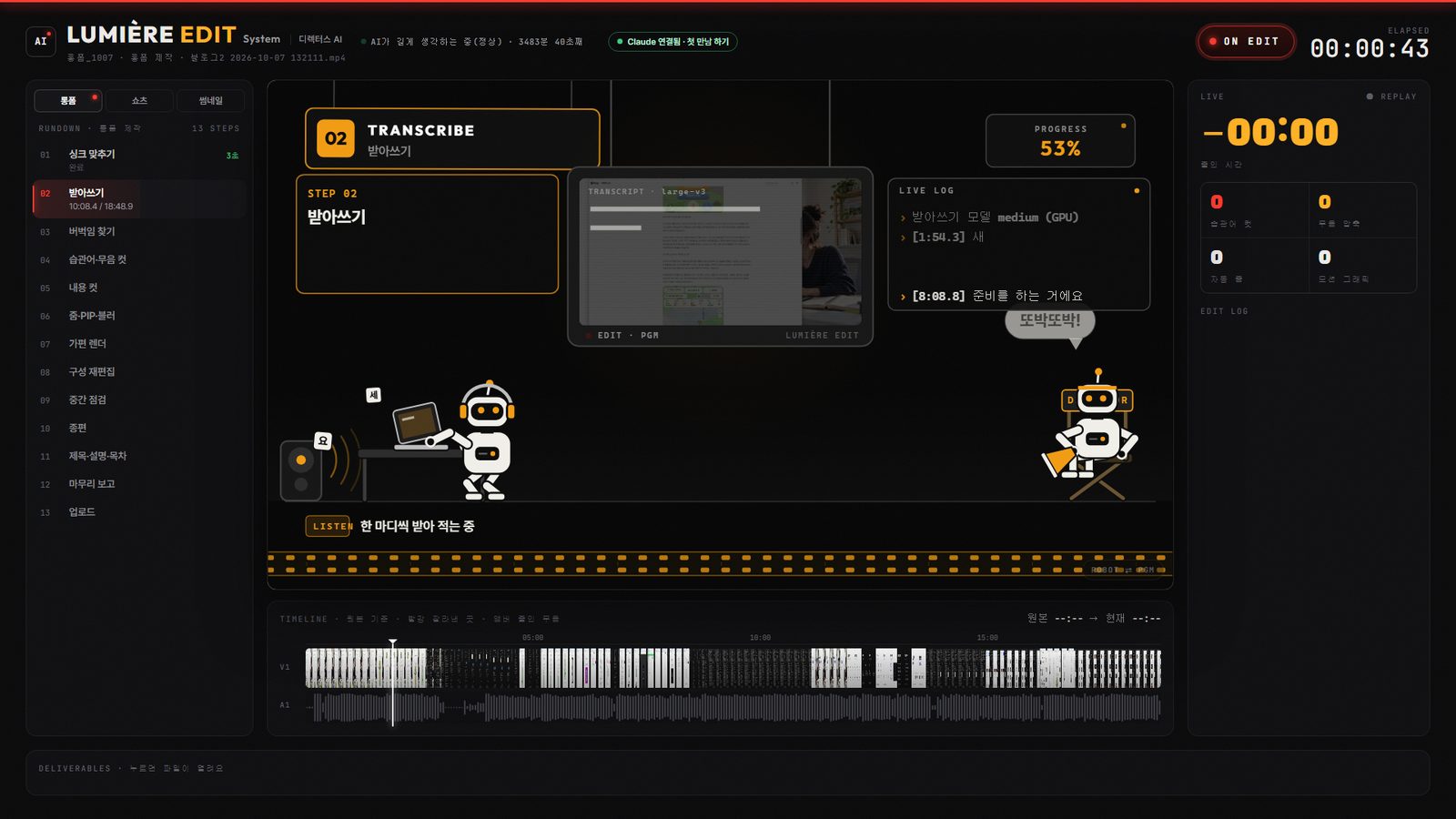Click the speaker icon beside the desk
This screenshot has width=1456, height=819.
(301, 470)
